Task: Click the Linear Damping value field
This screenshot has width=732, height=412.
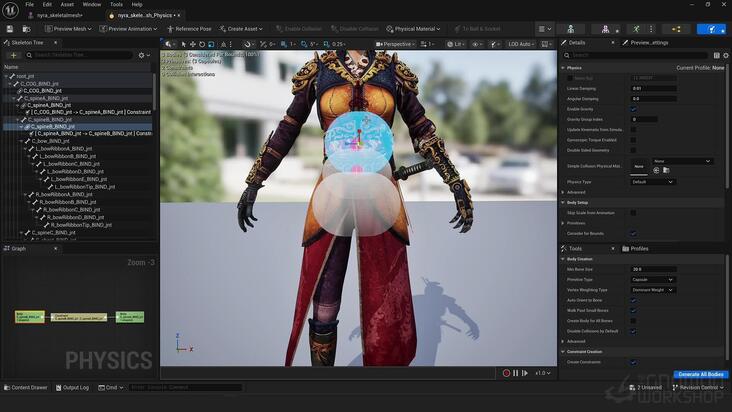Action: pos(653,88)
